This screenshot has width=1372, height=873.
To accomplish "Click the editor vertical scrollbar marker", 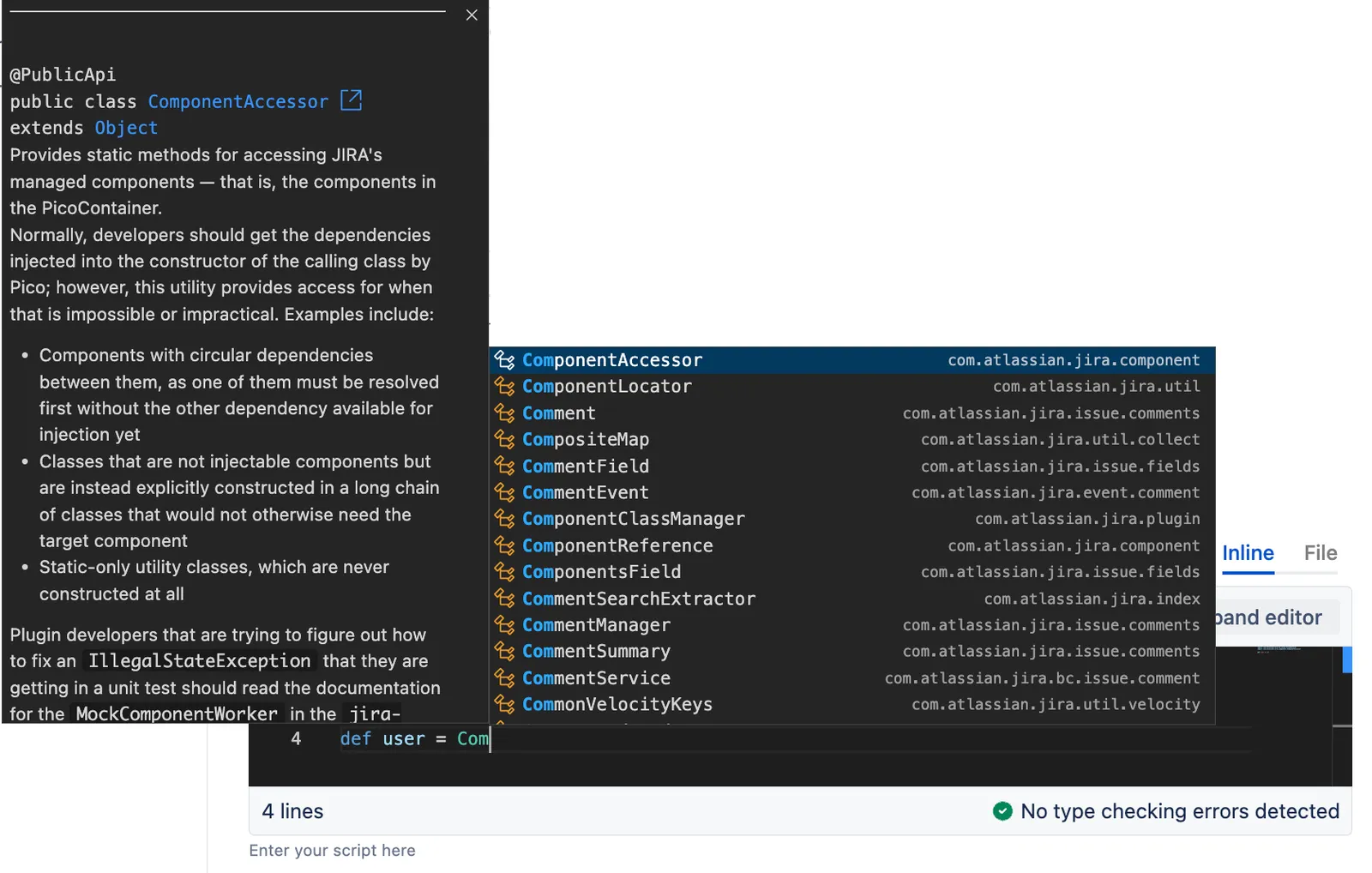I will (x=1347, y=660).
